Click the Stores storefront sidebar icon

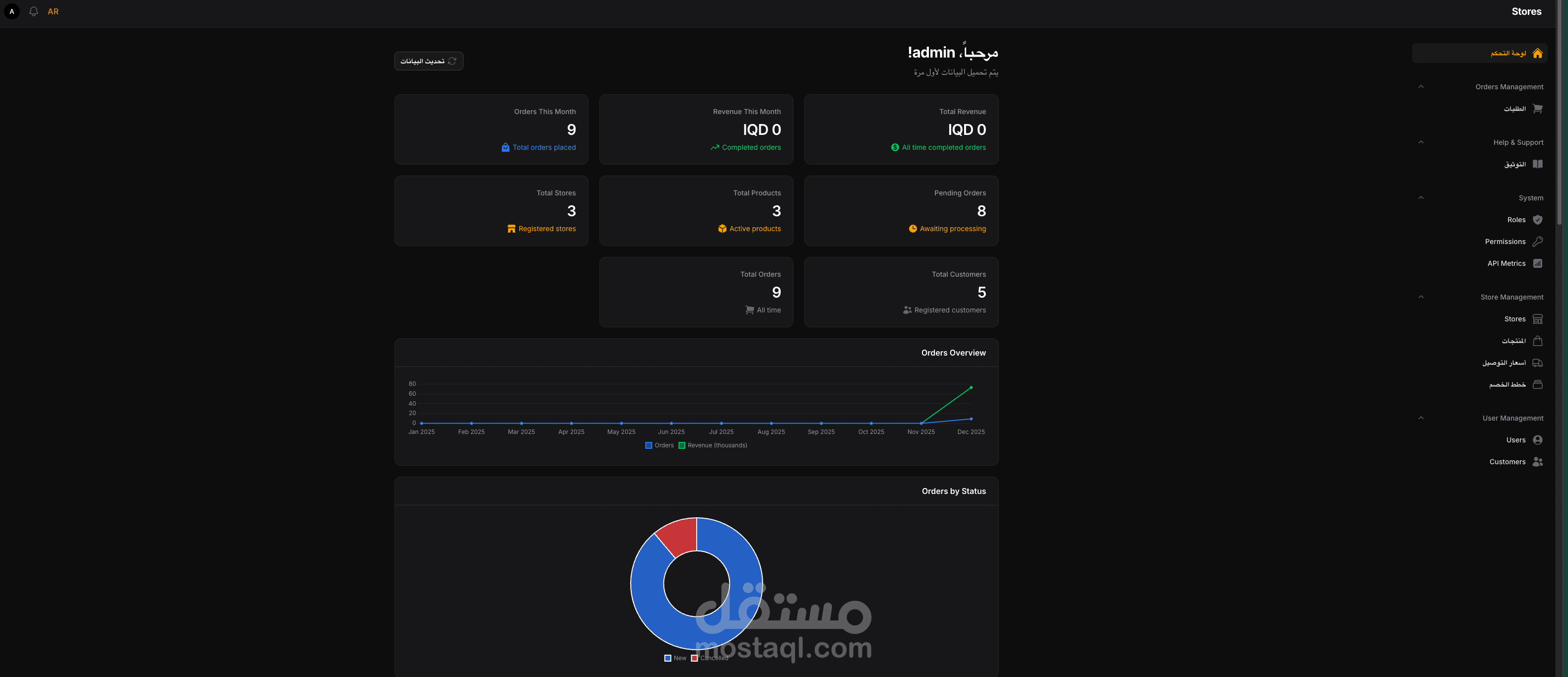pyautogui.click(x=1538, y=319)
